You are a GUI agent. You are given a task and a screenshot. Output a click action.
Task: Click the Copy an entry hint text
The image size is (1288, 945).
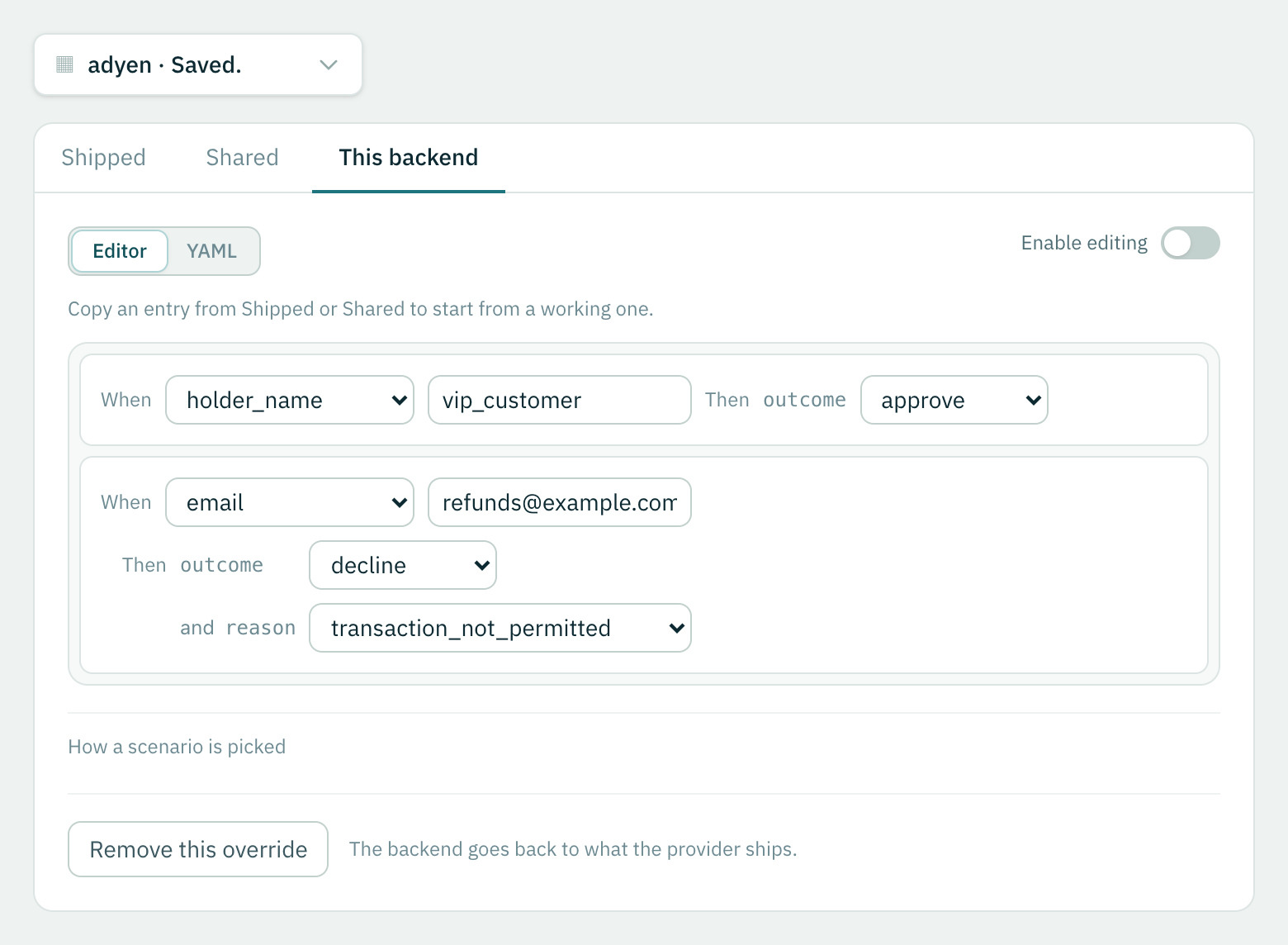(x=361, y=309)
